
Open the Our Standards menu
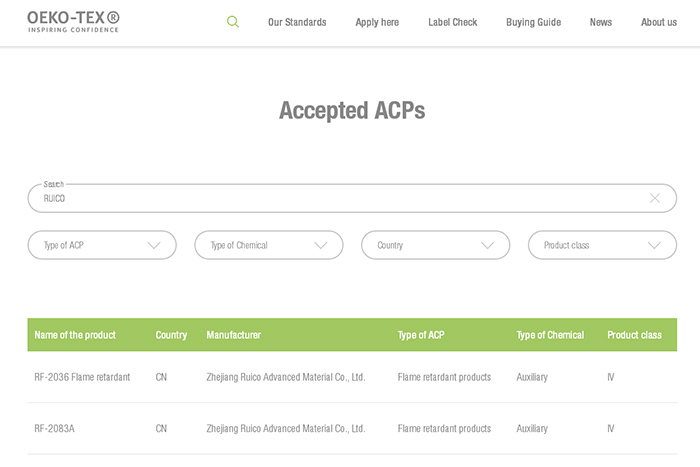click(297, 22)
